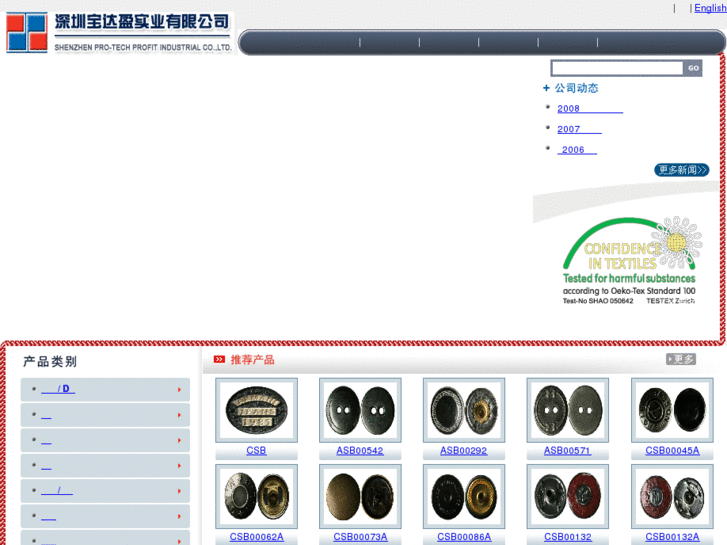
Task: Click the CSB00086A text link
Action: tap(464, 537)
